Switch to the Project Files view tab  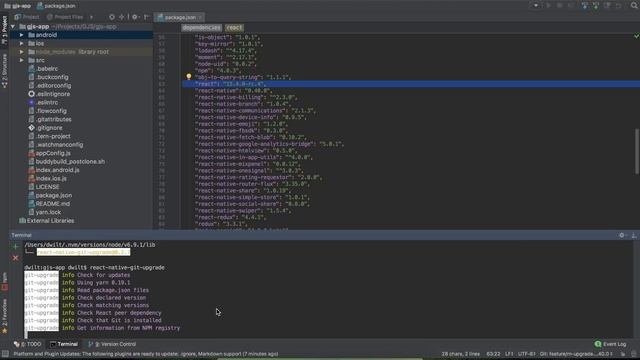65,17
